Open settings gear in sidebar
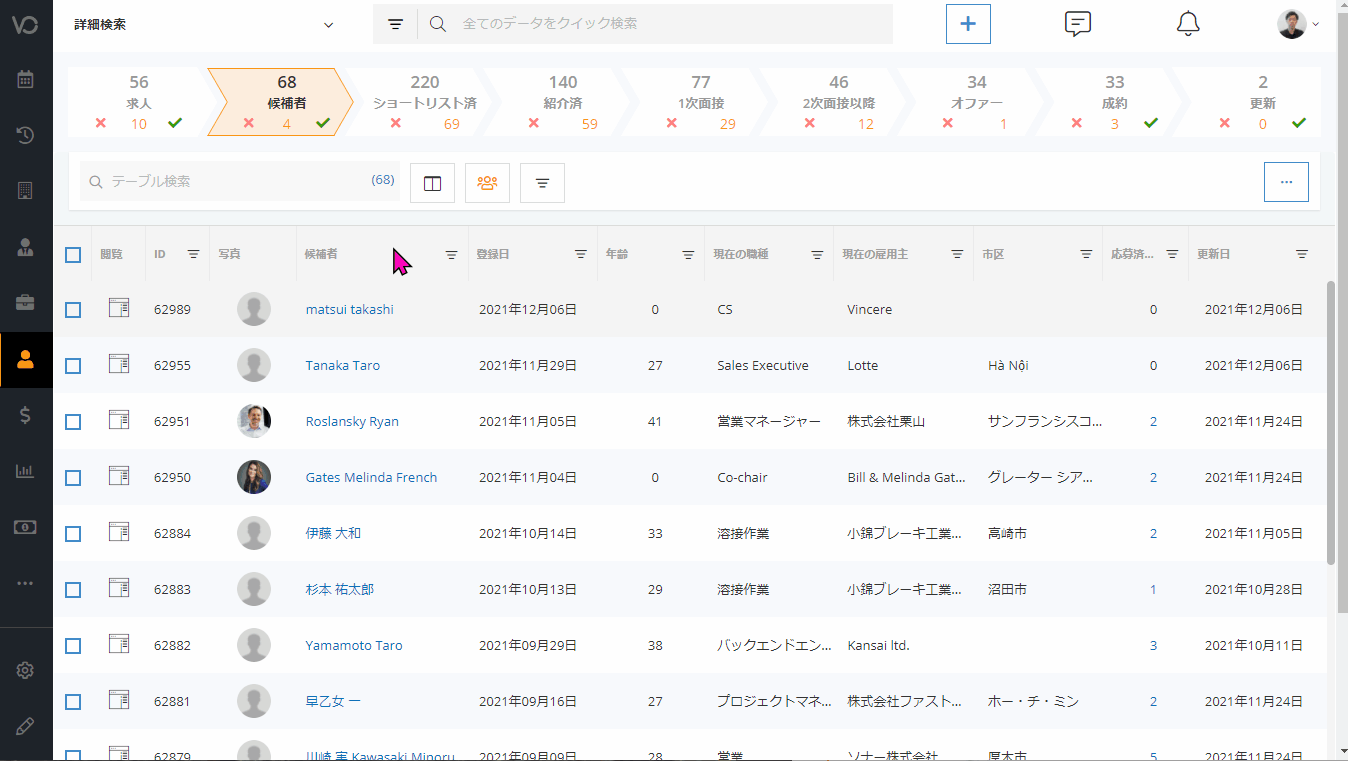This screenshot has height=761, width=1348. click(26, 670)
